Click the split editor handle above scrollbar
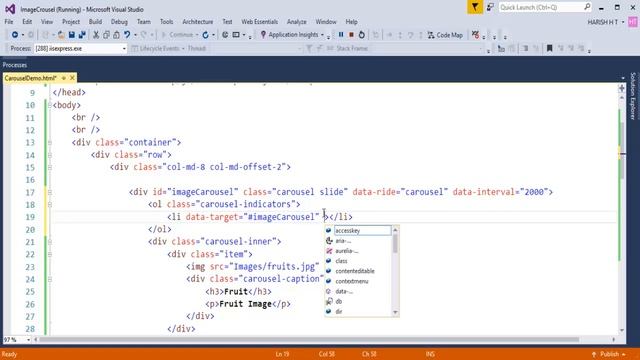Screen dimensions: 640x360 point(622,89)
